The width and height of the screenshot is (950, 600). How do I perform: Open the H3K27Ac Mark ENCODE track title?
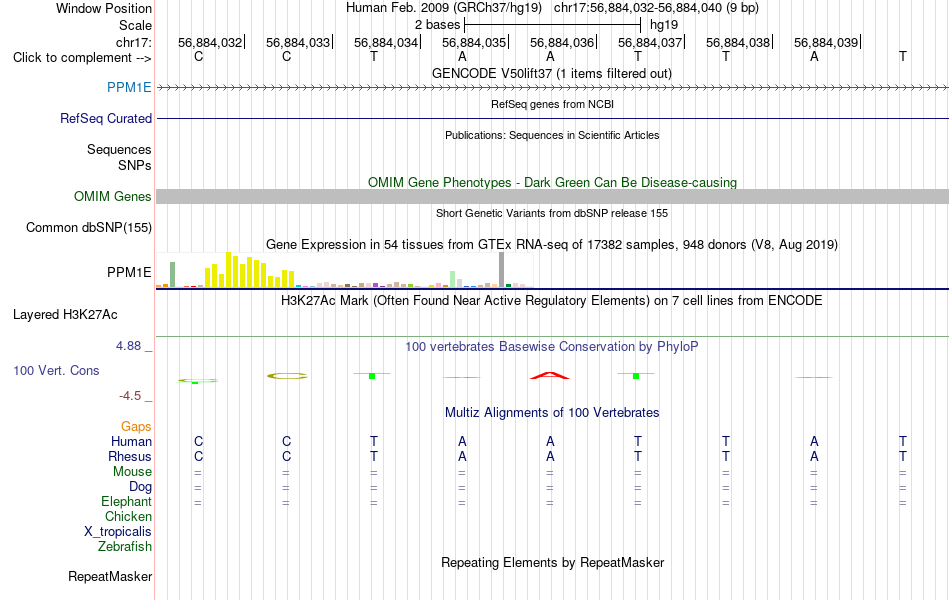[x=551, y=301]
